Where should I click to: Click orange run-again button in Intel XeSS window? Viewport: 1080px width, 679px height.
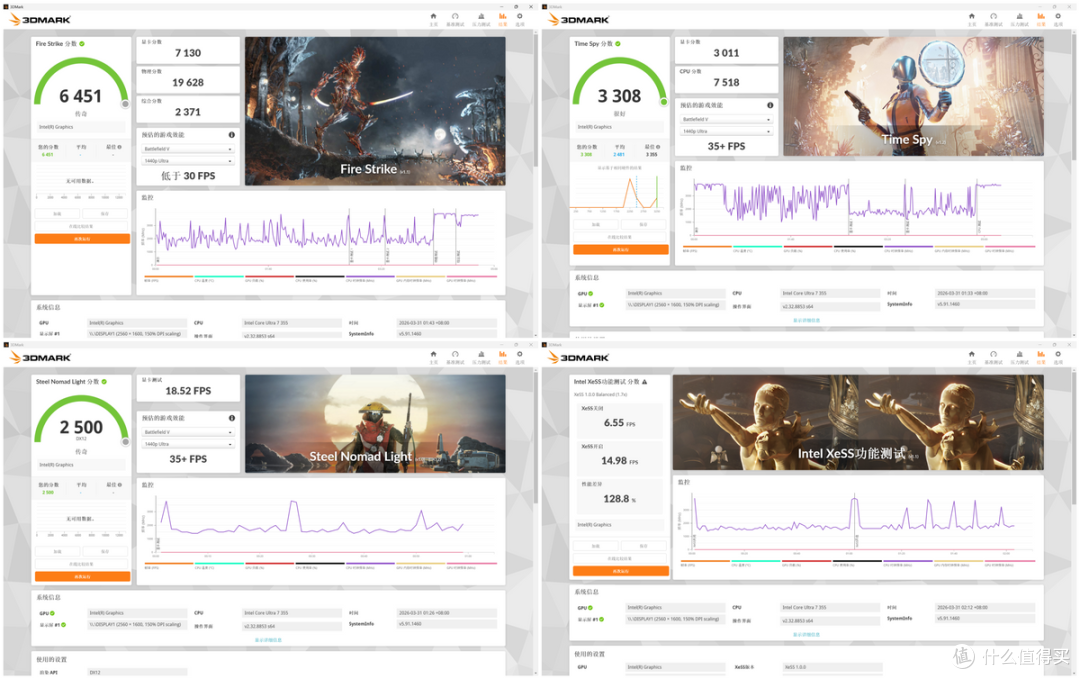click(621, 571)
